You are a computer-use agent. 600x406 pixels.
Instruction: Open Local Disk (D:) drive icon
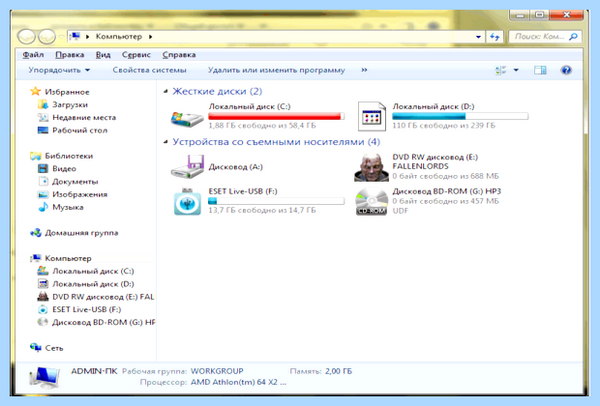[372, 116]
